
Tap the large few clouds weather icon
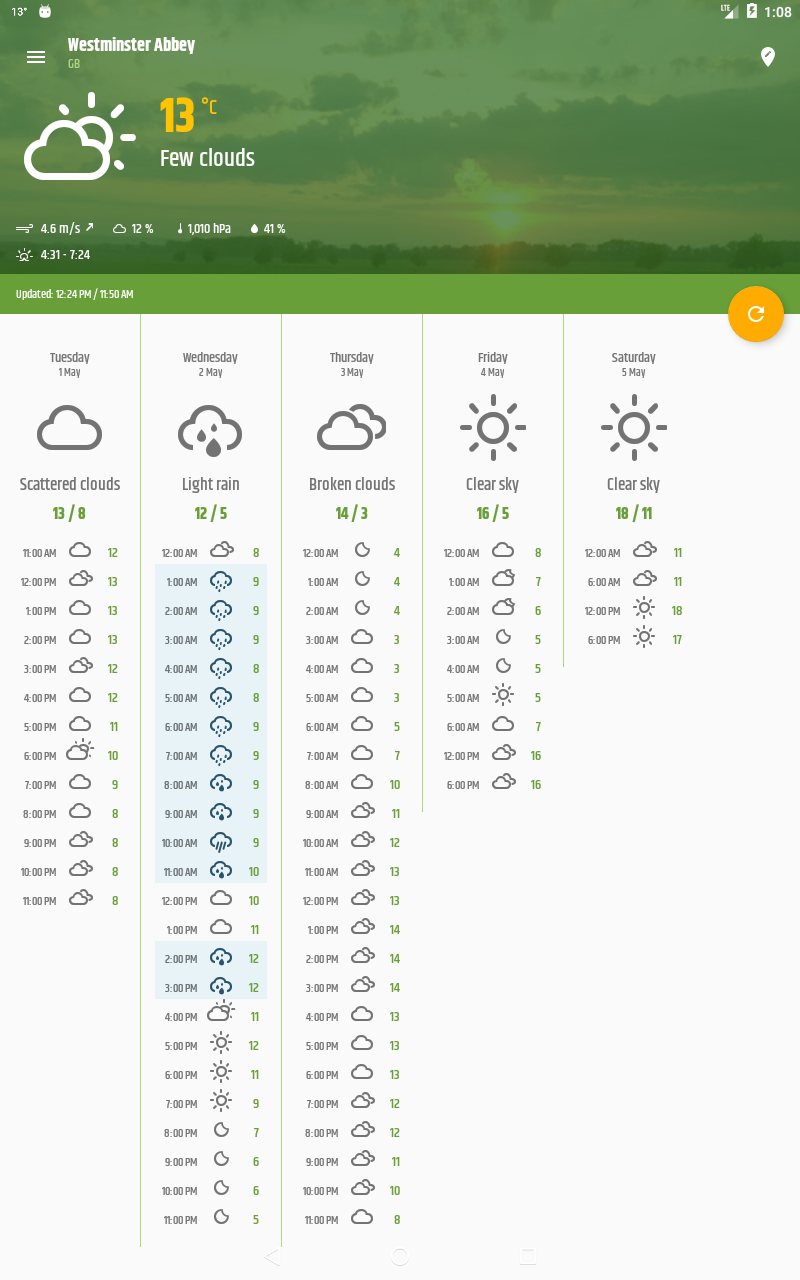click(x=78, y=138)
